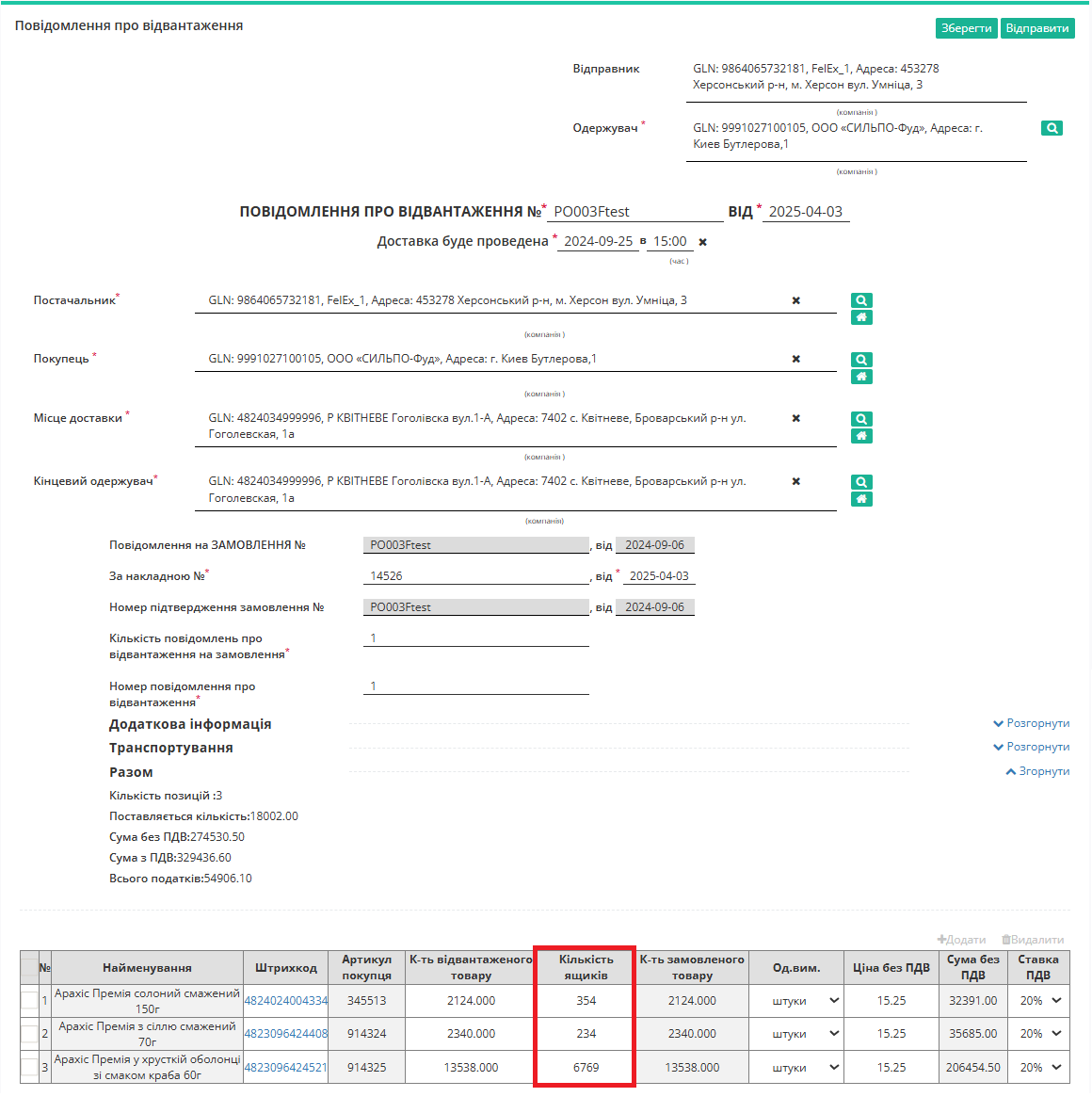Click the Сума без ПДВ cell 32391.00
The image size is (1092, 1097).
point(973,1001)
